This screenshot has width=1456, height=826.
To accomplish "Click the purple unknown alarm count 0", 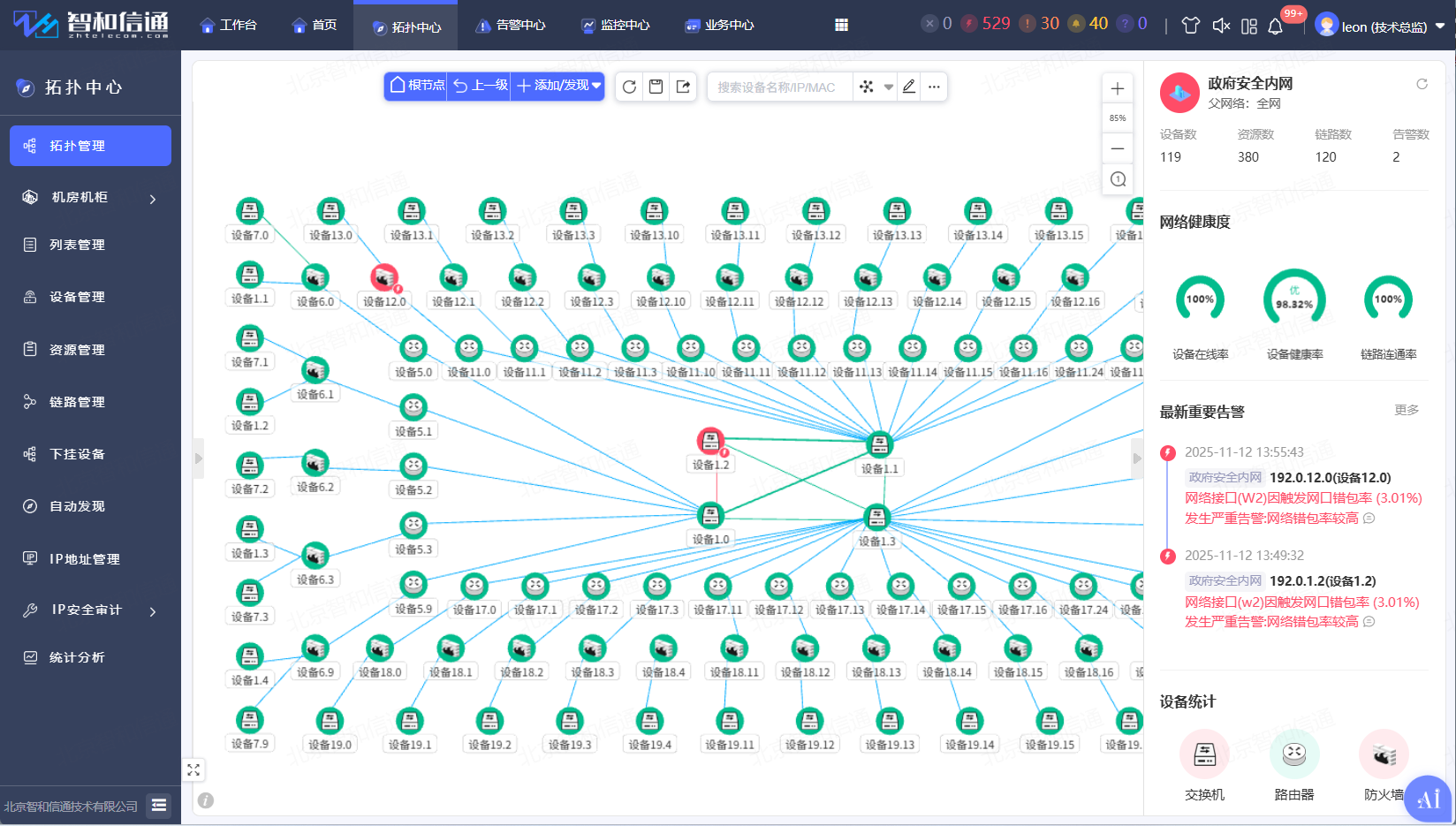I will click(x=1132, y=24).
